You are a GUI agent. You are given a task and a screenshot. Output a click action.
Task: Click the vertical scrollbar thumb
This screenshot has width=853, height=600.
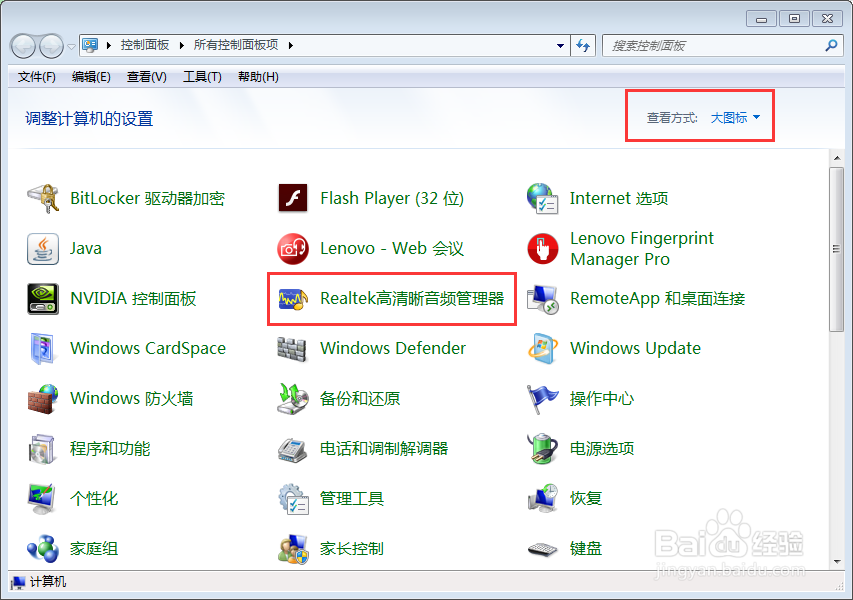836,249
